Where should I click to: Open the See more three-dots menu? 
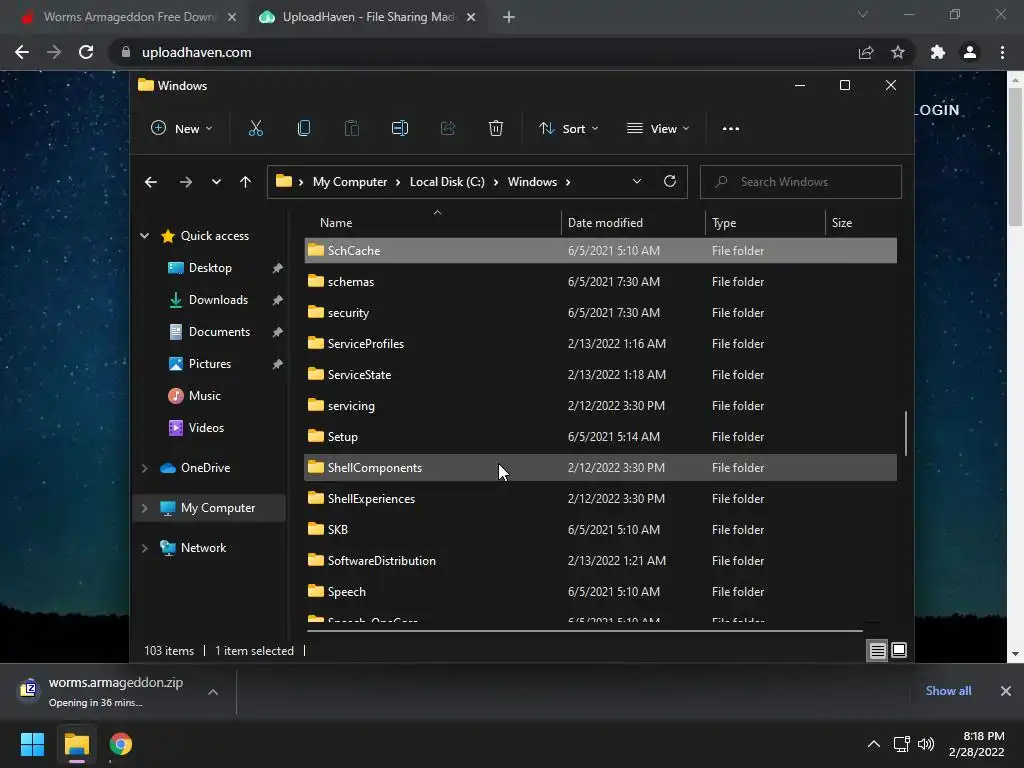tap(731, 129)
